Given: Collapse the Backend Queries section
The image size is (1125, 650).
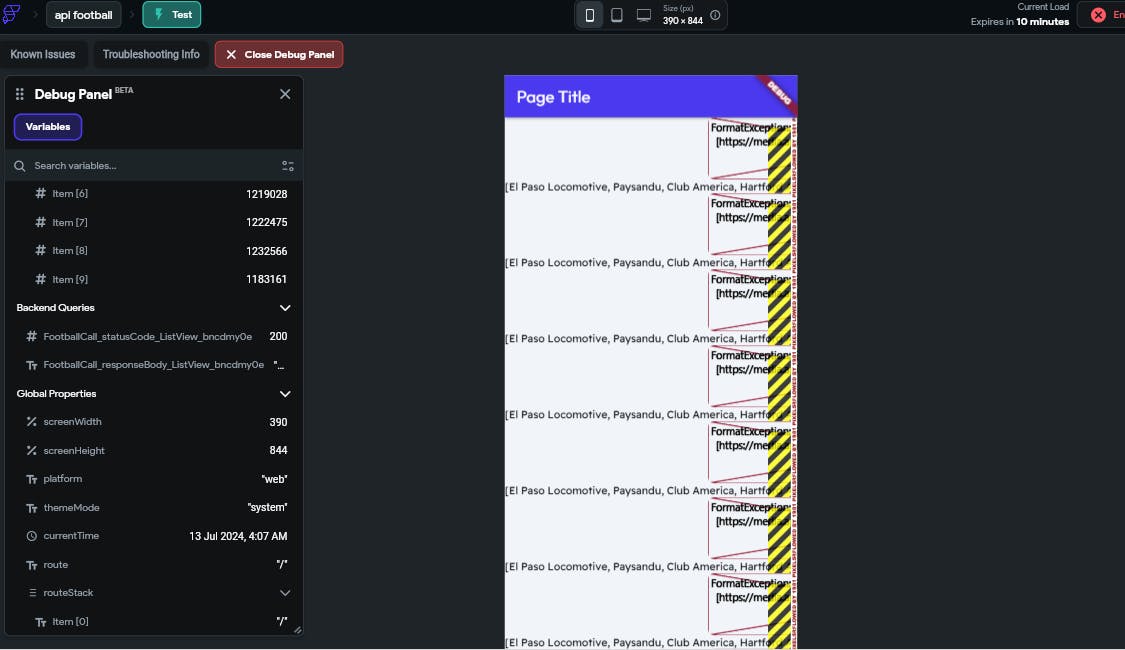Looking at the screenshot, I should tap(285, 308).
